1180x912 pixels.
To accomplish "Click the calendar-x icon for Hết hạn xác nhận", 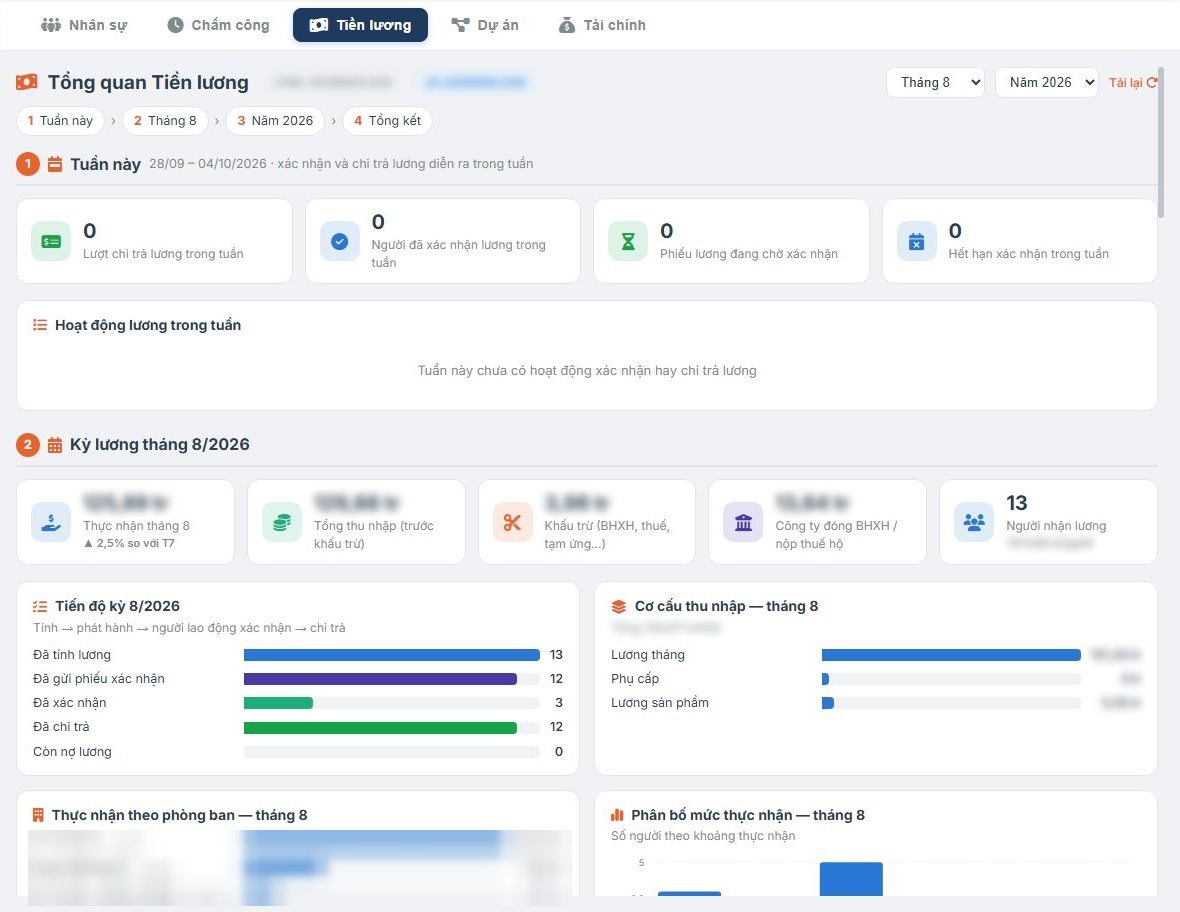I will point(917,242).
